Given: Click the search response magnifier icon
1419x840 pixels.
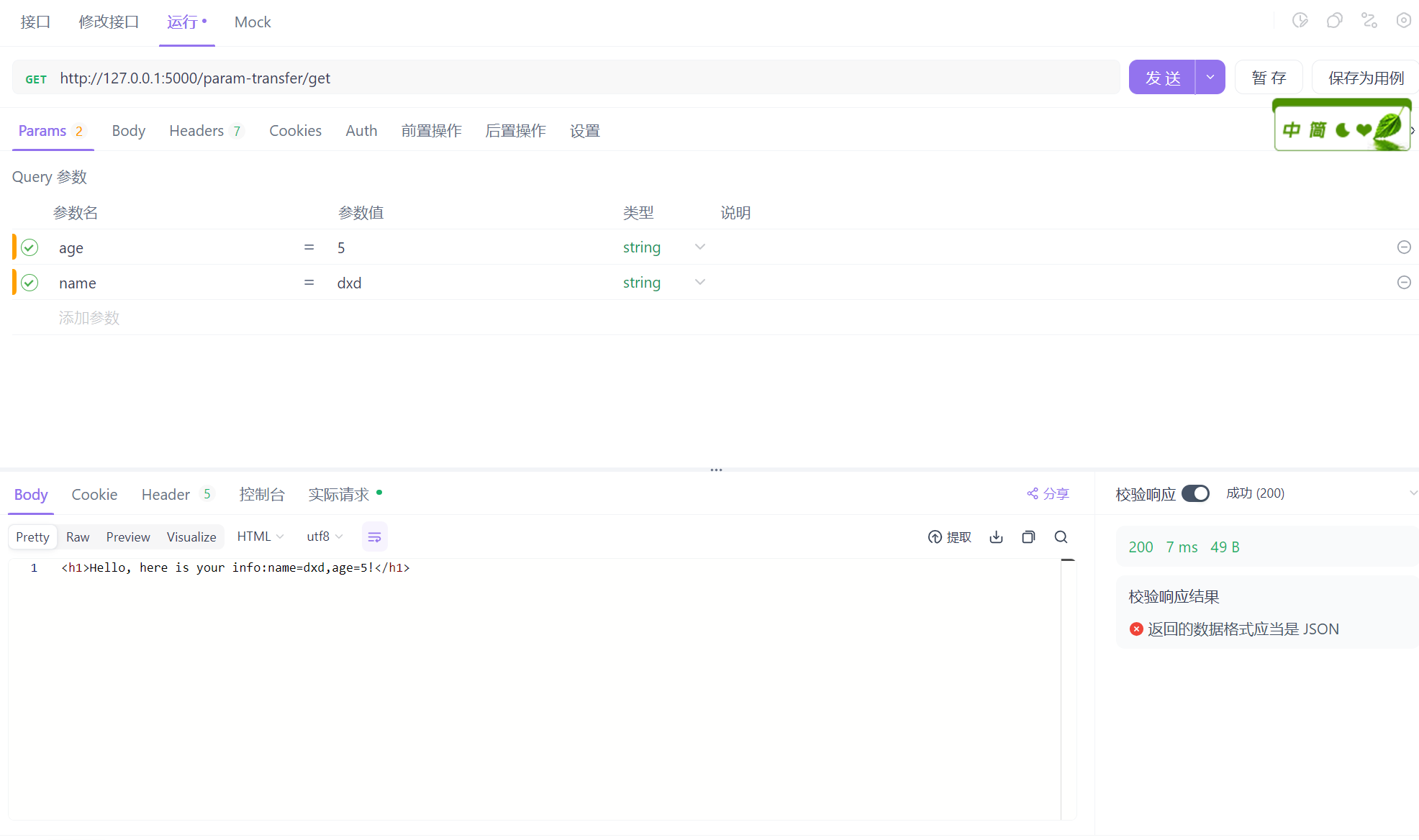Looking at the screenshot, I should (1061, 537).
